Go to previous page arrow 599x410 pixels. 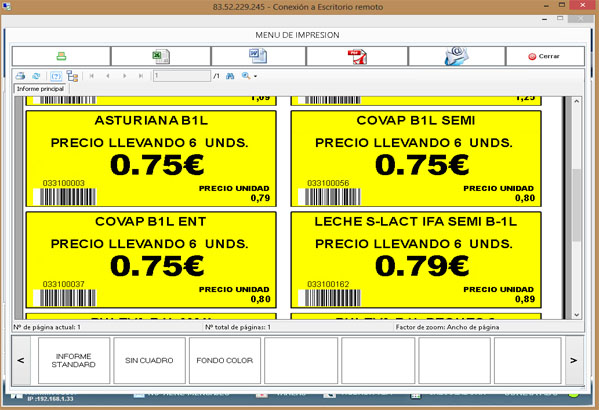click(108, 76)
